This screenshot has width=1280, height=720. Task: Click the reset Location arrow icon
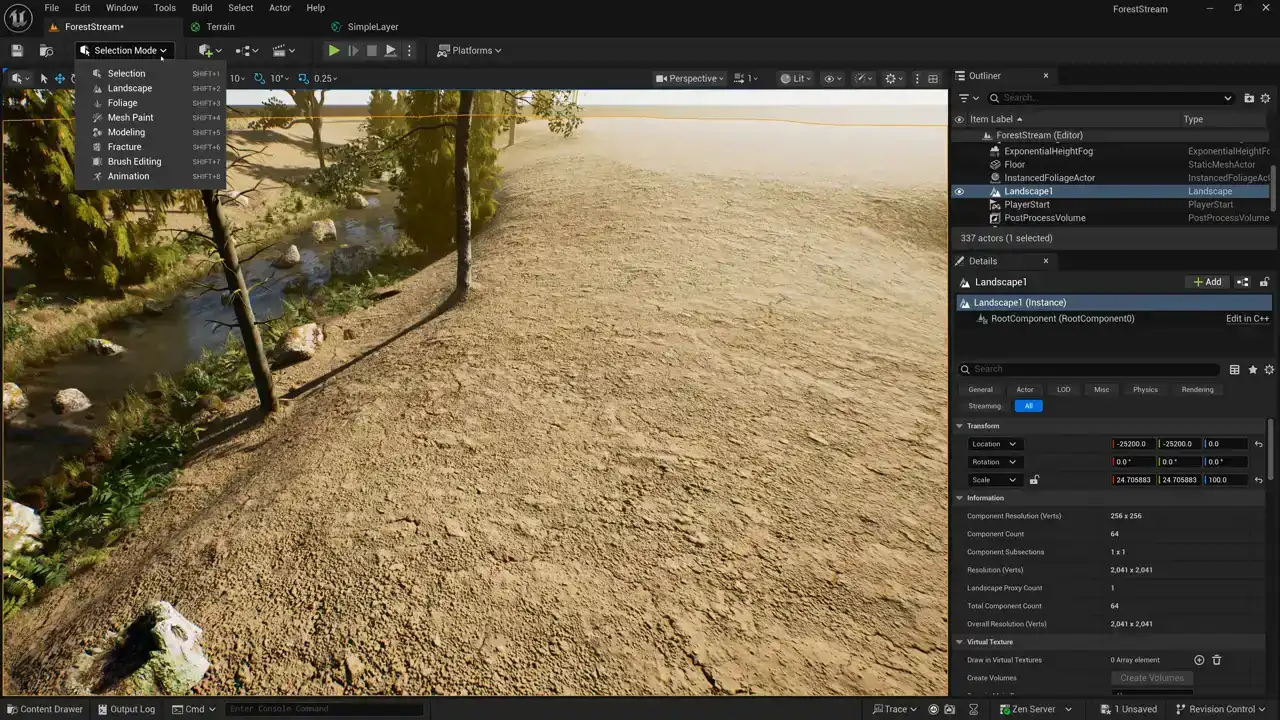[x=1258, y=444]
